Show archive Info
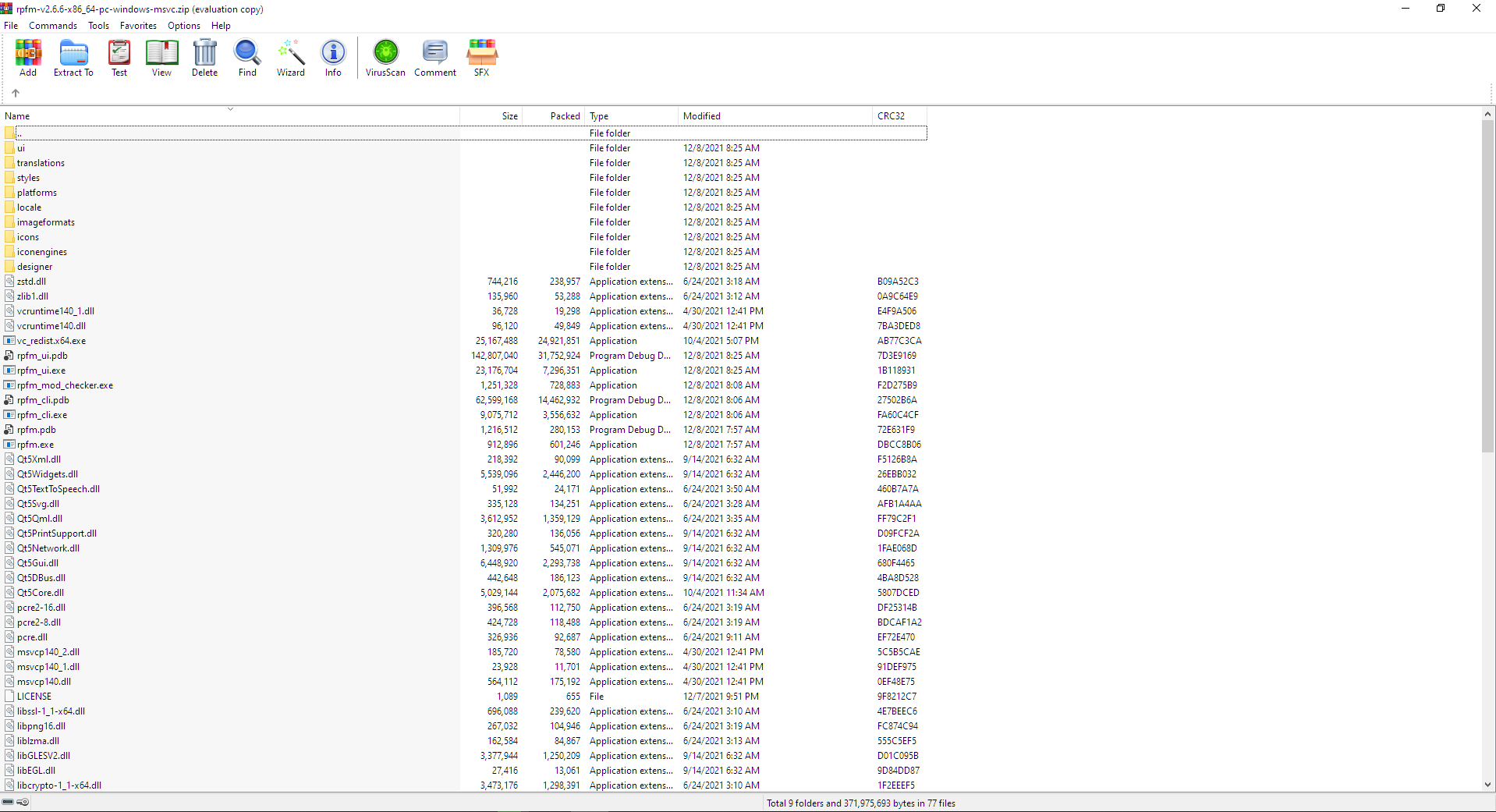This screenshot has width=1496, height=812. tap(333, 58)
